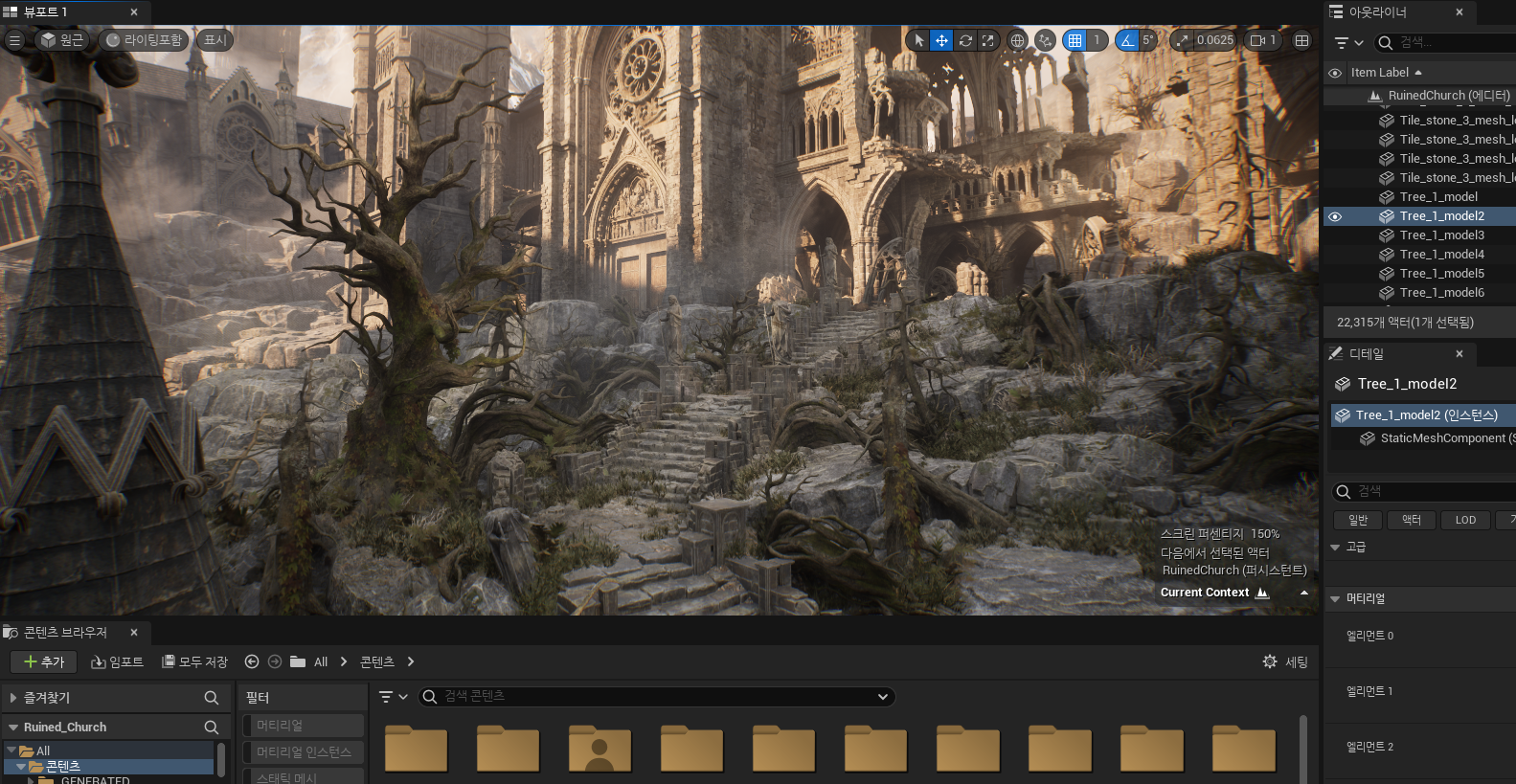1516x784 pixels.
Task: Open grid snap size value 1
Action: click(x=1097, y=40)
